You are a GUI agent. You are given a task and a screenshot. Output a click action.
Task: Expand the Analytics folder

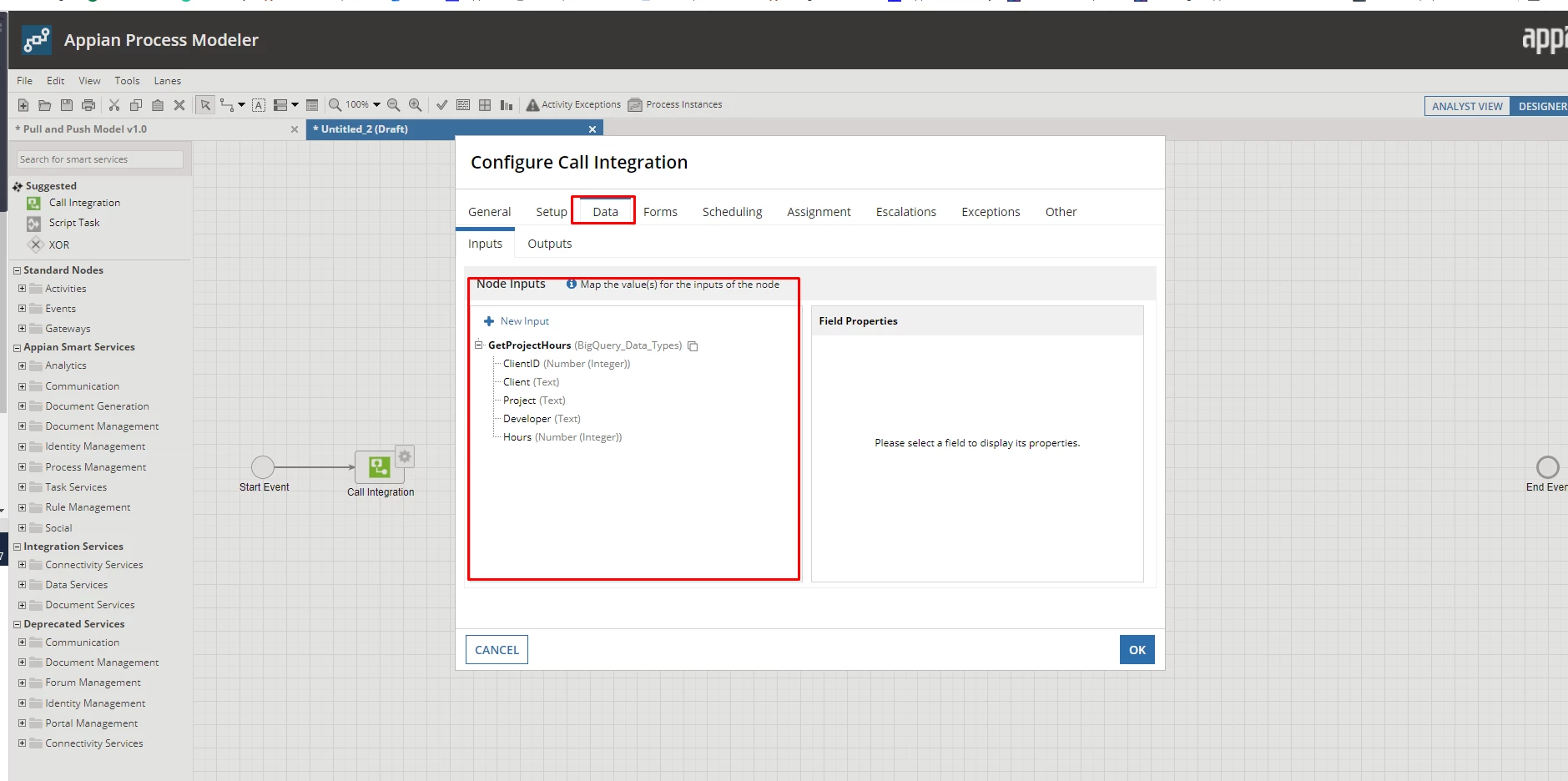point(23,365)
